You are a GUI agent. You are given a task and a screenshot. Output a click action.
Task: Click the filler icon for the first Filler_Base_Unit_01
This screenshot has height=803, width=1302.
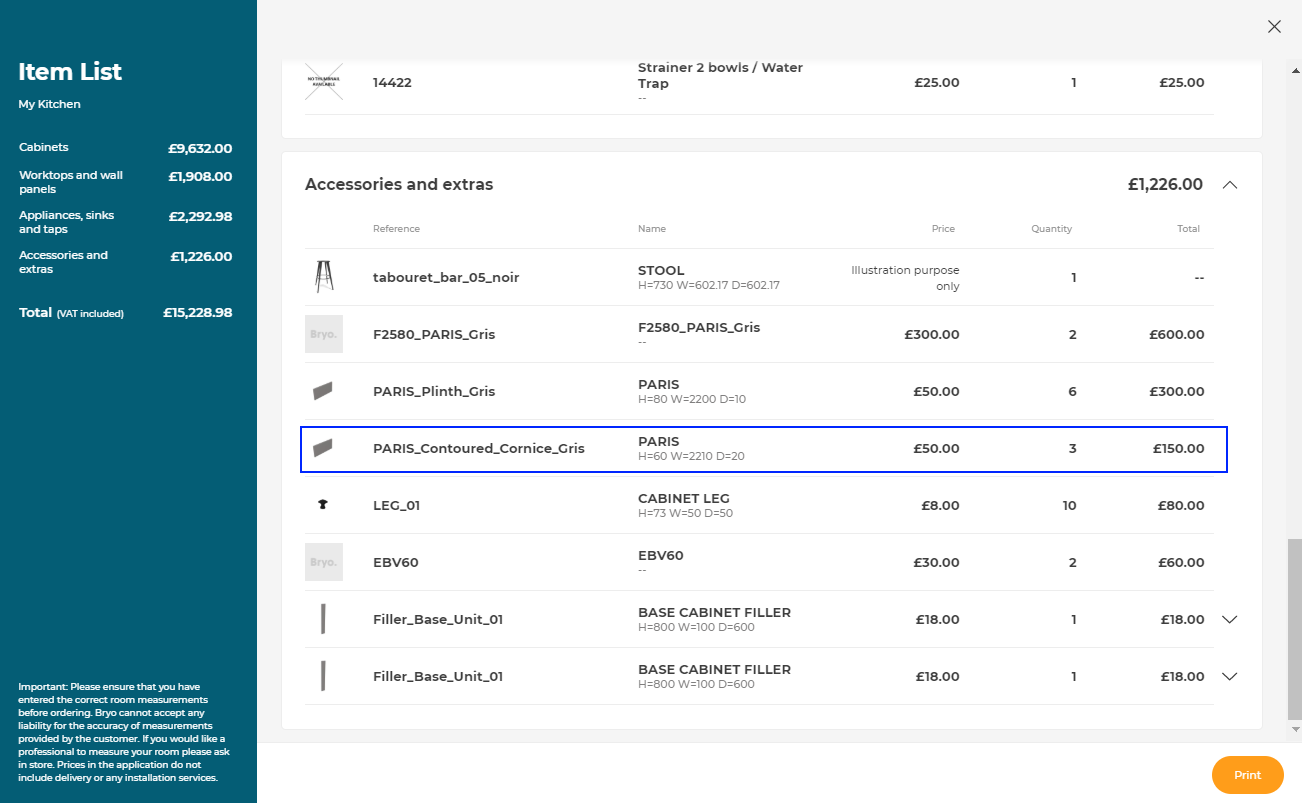(x=323, y=619)
